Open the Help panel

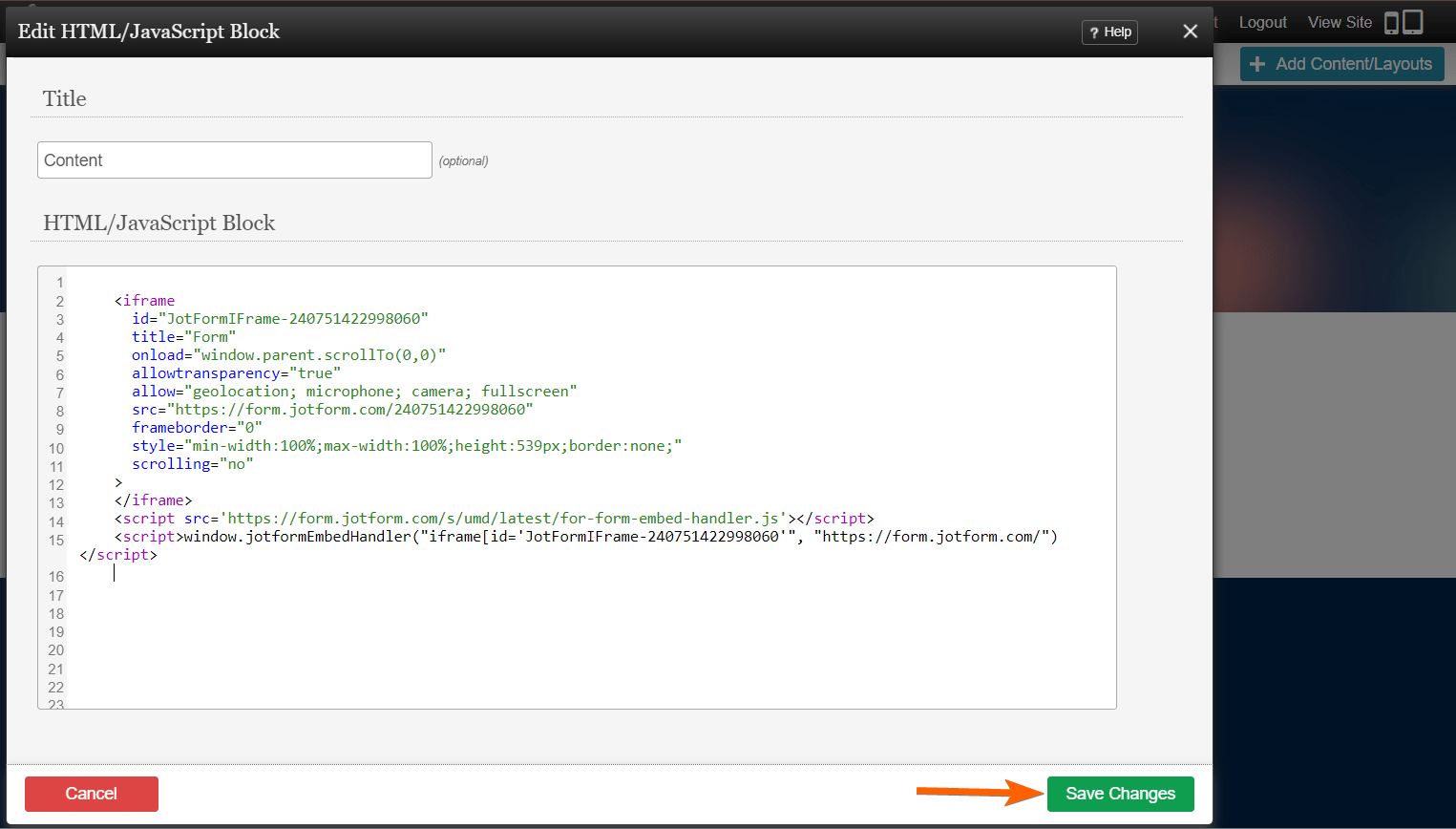click(1108, 32)
